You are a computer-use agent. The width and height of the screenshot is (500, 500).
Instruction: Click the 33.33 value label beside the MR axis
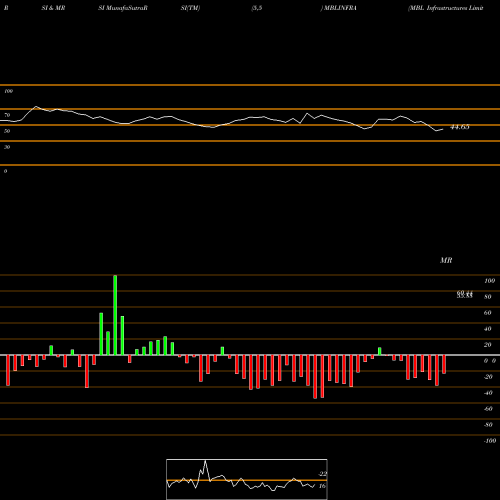pyautogui.click(x=465, y=295)
